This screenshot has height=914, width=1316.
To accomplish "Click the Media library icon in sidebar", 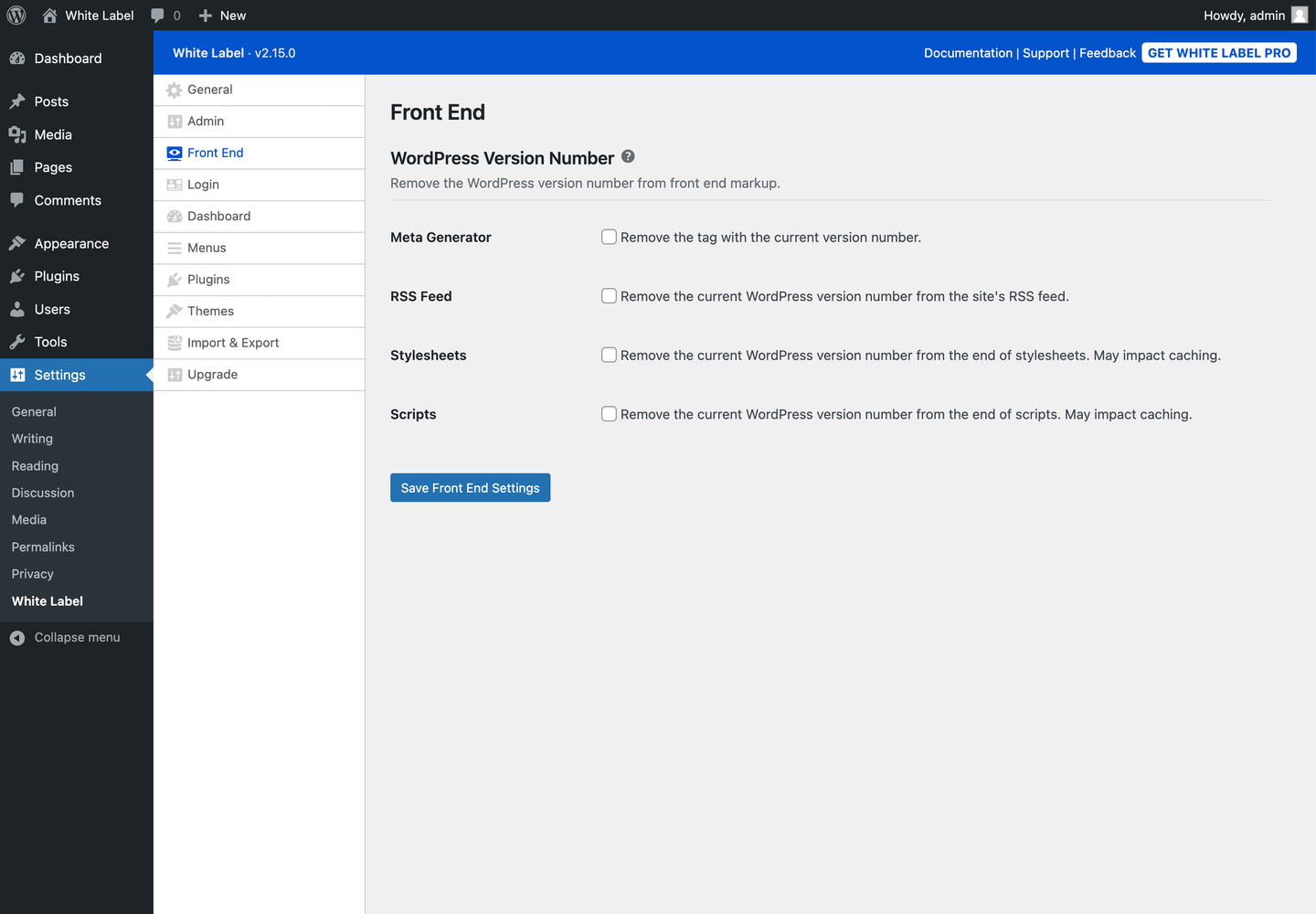I will (x=17, y=134).
